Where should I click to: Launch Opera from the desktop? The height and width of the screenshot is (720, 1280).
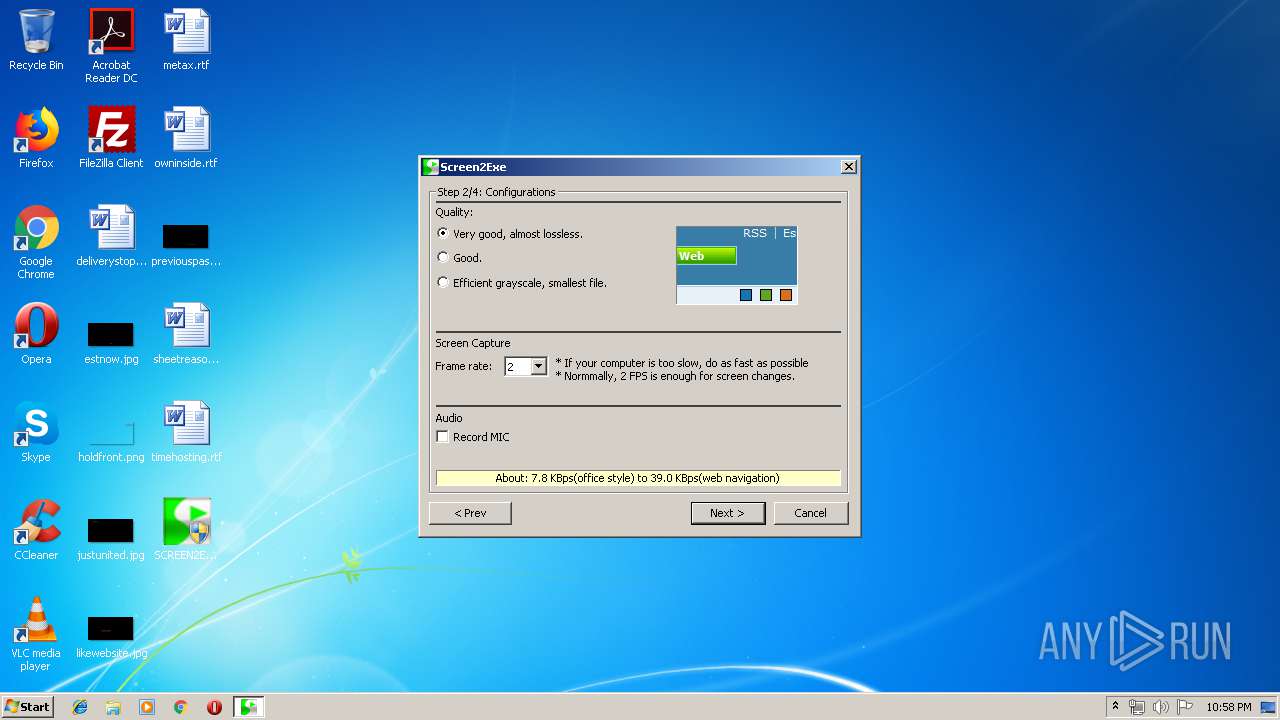(x=36, y=334)
